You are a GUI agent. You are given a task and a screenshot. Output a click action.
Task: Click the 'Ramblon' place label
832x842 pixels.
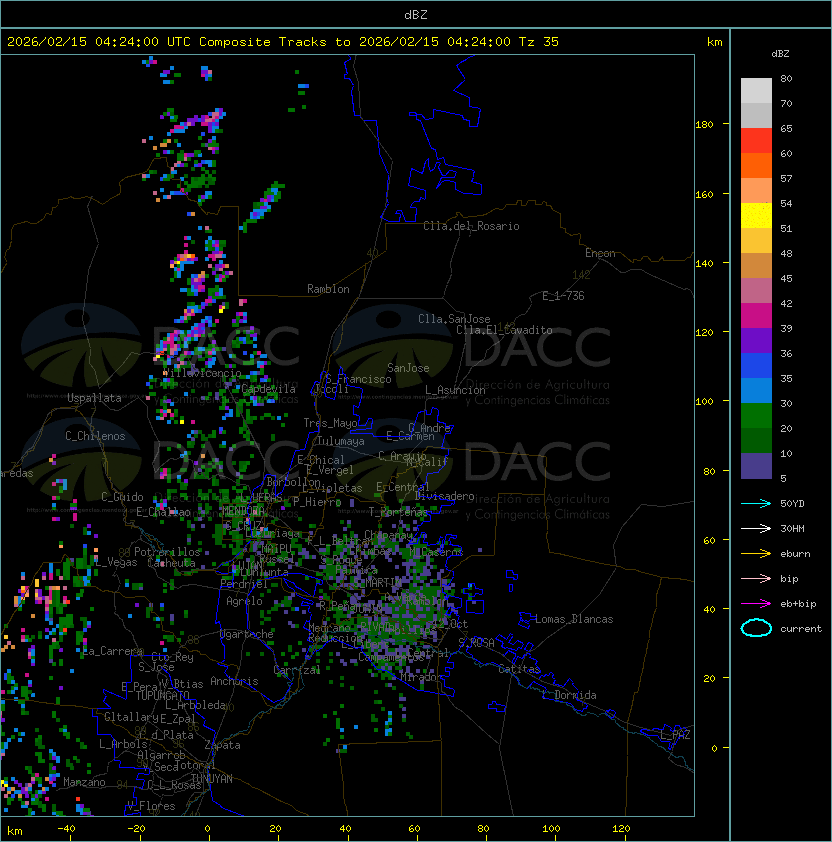click(328, 289)
